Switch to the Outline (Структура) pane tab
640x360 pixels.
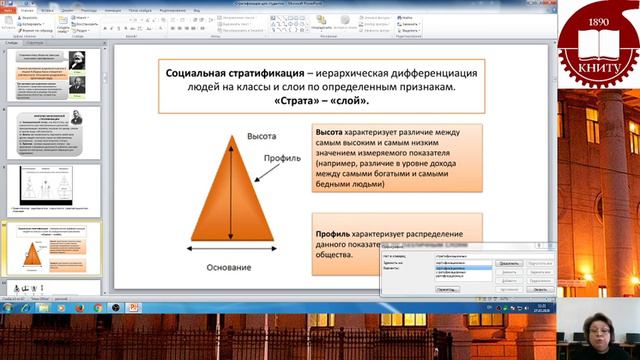tap(34, 42)
